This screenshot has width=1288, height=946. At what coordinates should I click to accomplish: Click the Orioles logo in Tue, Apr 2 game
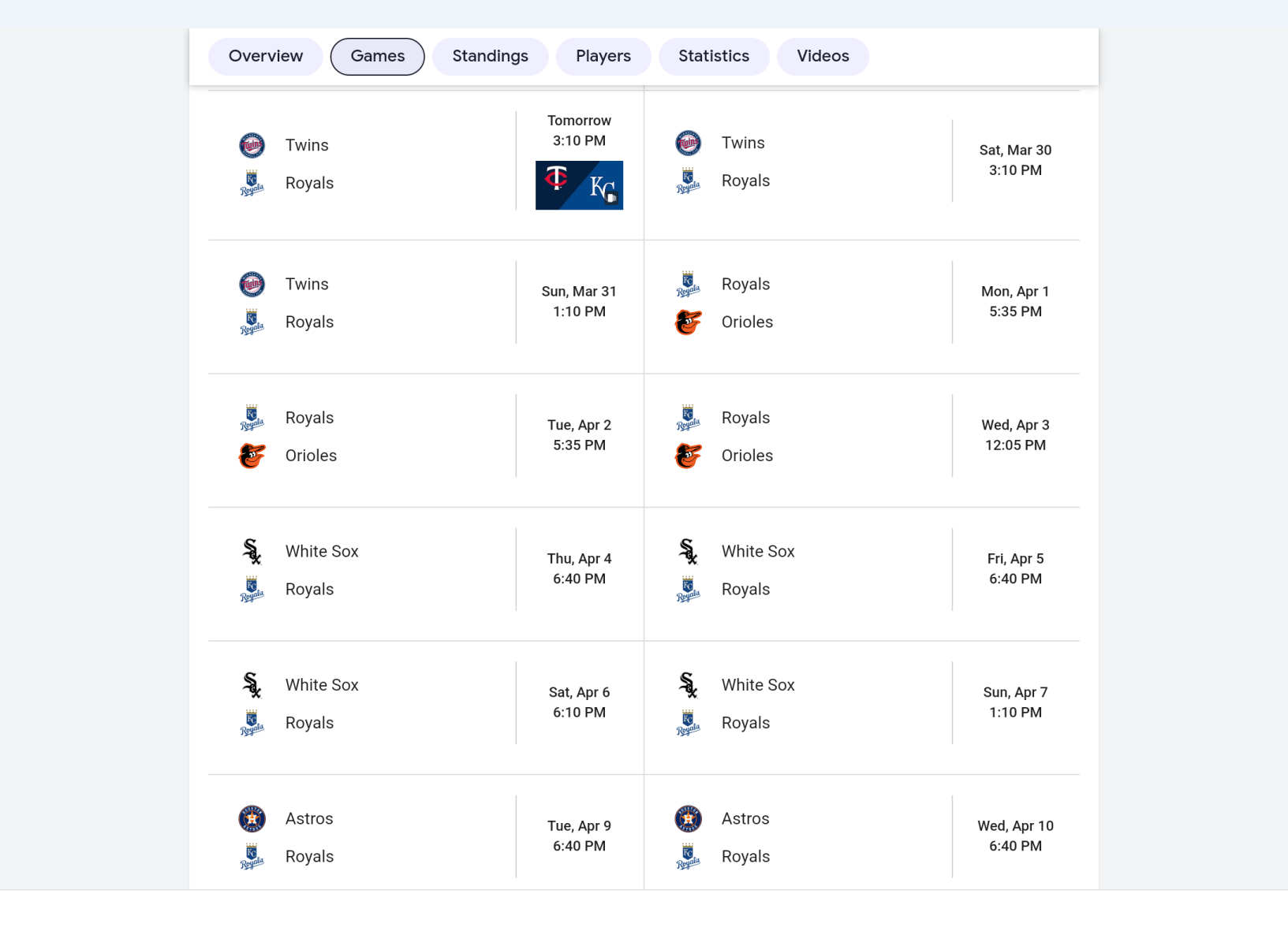coord(252,456)
